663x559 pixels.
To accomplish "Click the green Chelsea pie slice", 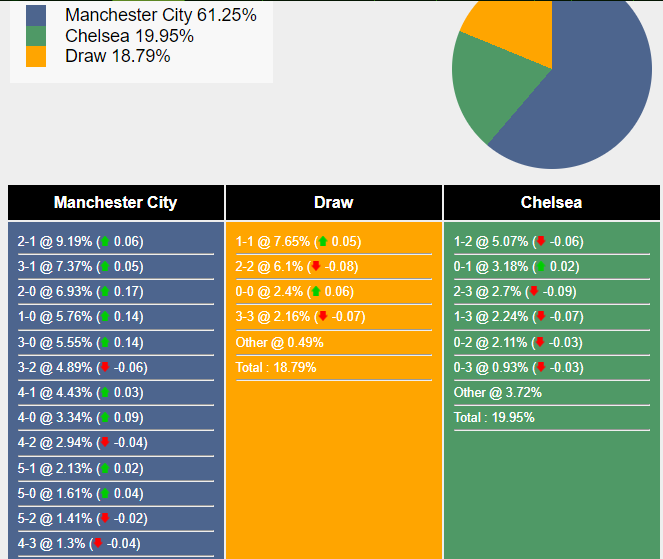I will 495,85.
